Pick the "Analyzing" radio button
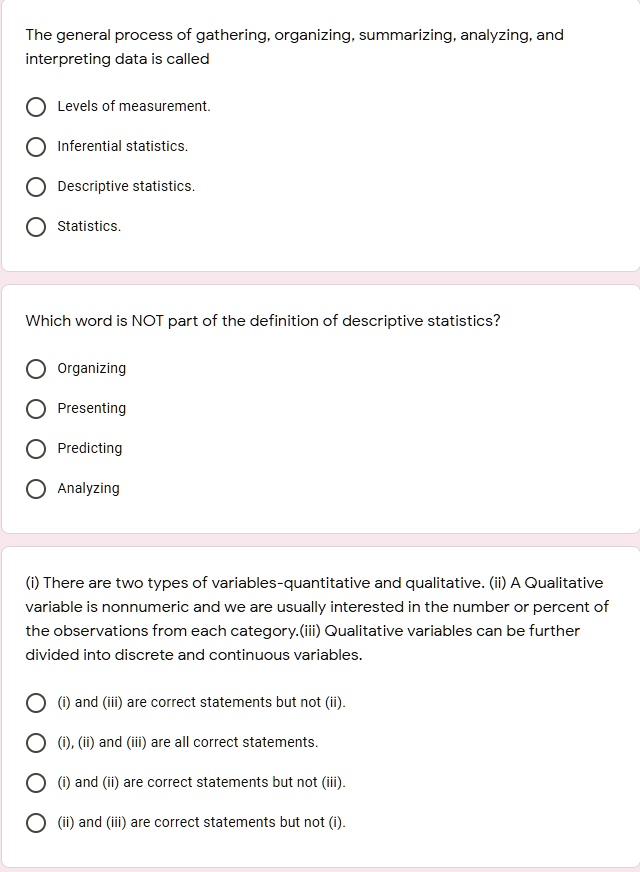640x872 pixels. [x=36, y=488]
